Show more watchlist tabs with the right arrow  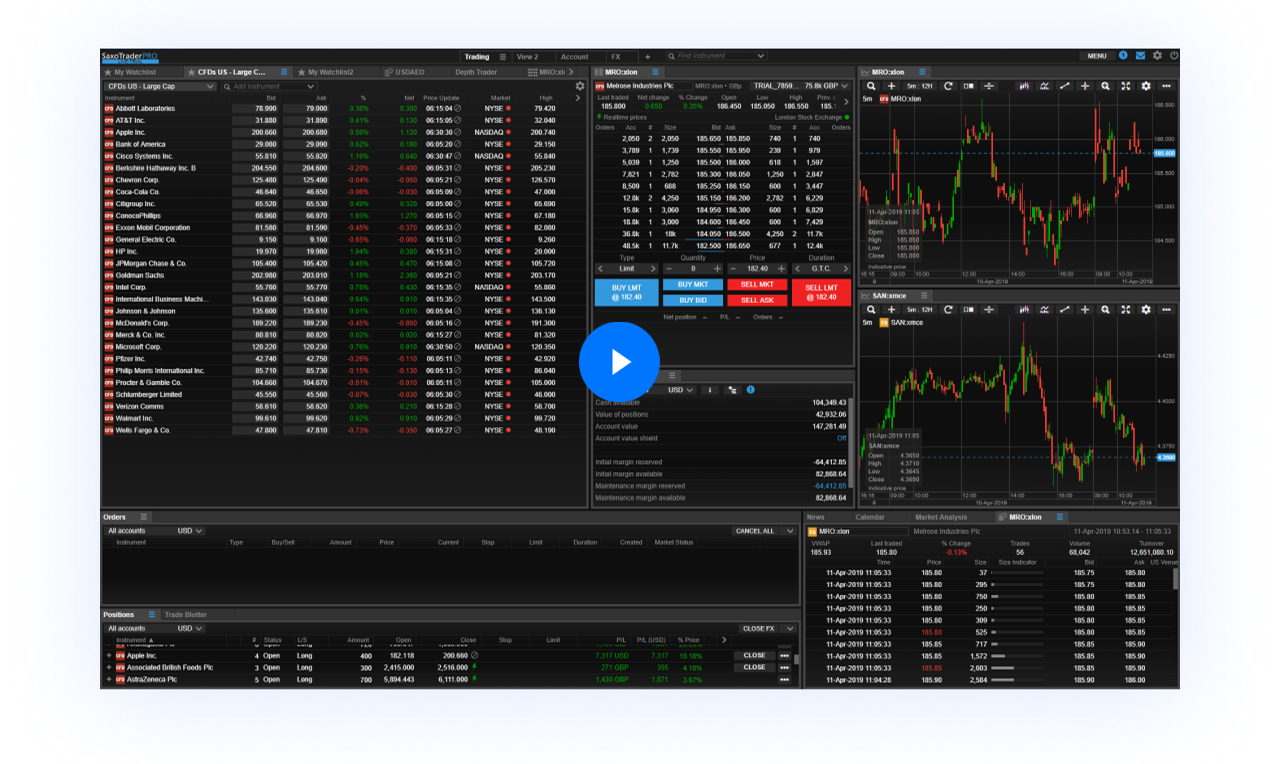[x=572, y=72]
